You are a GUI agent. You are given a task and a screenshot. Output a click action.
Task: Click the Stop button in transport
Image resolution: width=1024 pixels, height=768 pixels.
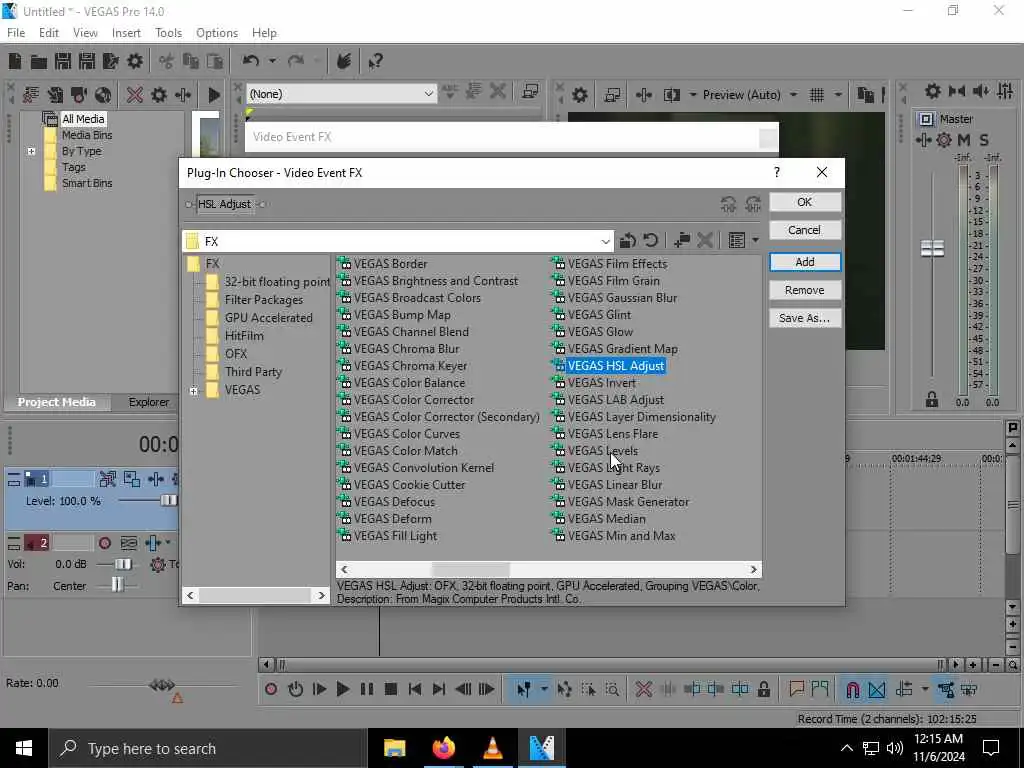tap(391, 690)
